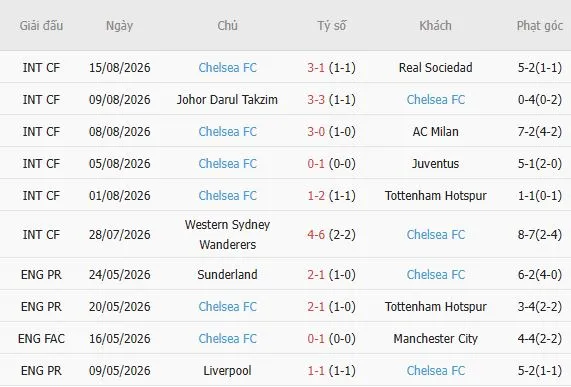The width and height of the screenshot is (571, 387).
Task: Click Manchester City in FA Cup row
Action: click(436, 339)
